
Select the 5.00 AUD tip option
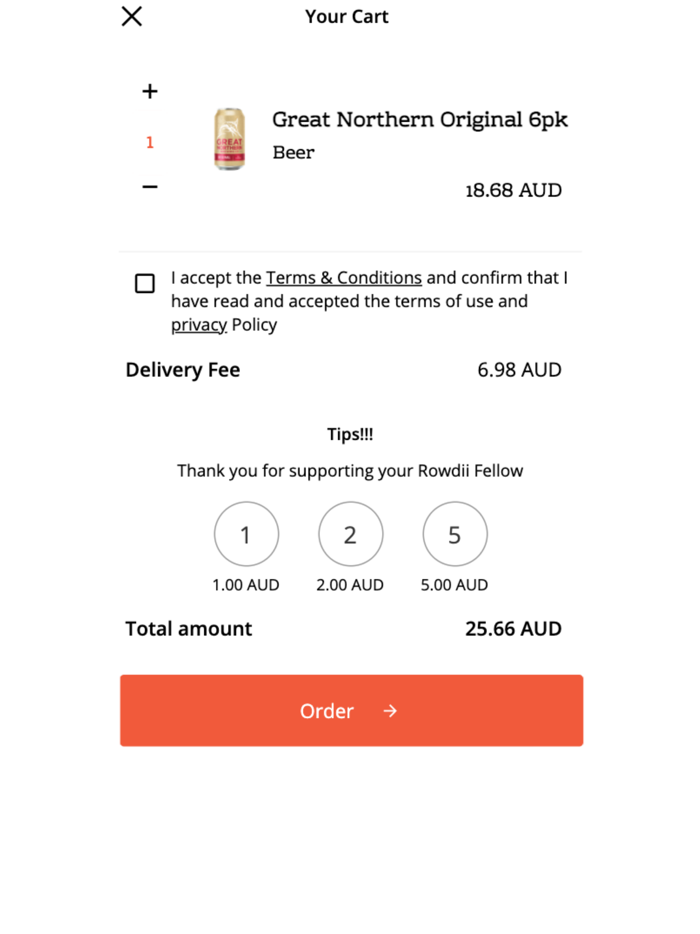(x=454, y=533)
